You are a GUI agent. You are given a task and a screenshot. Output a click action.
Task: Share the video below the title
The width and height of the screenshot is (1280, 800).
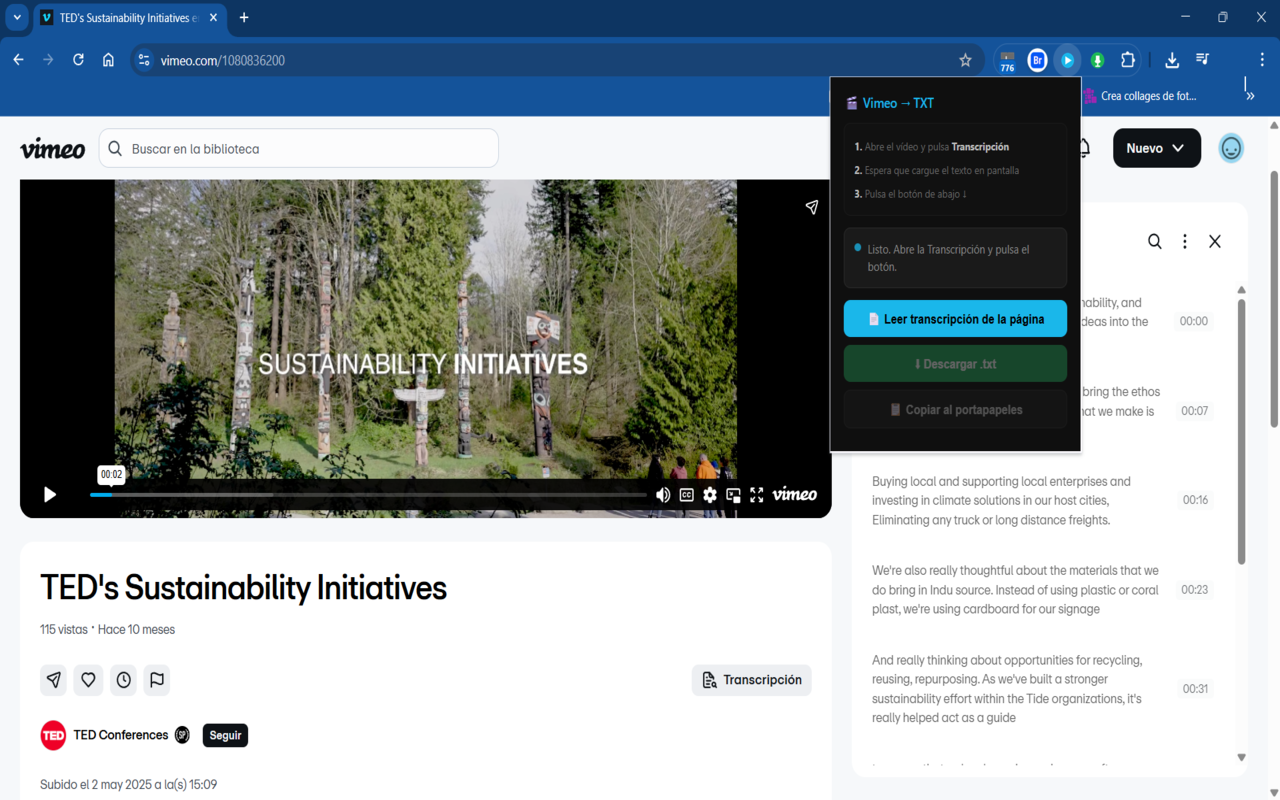54,680
